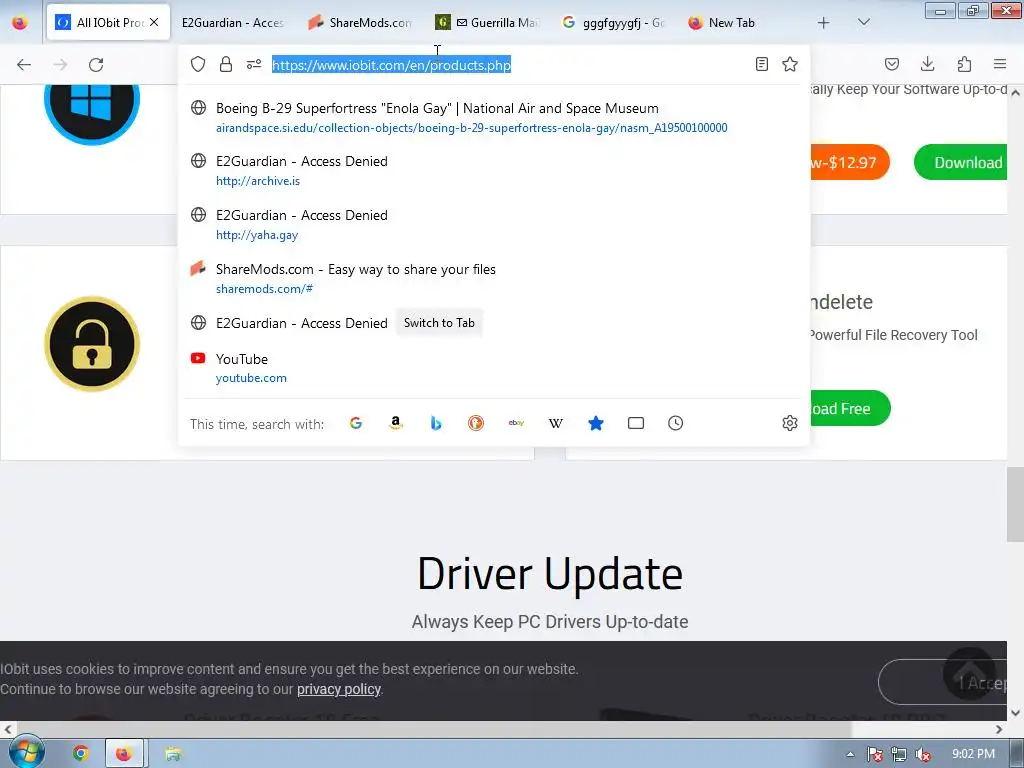Search this time with Google icon
Screen dimensions: 1024x768
(x=356, y=423)
